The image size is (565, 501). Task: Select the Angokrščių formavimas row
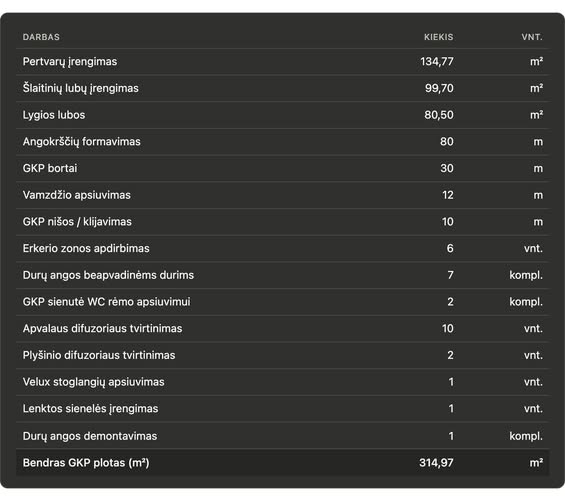pyautogui.click(x=282, y=142)
